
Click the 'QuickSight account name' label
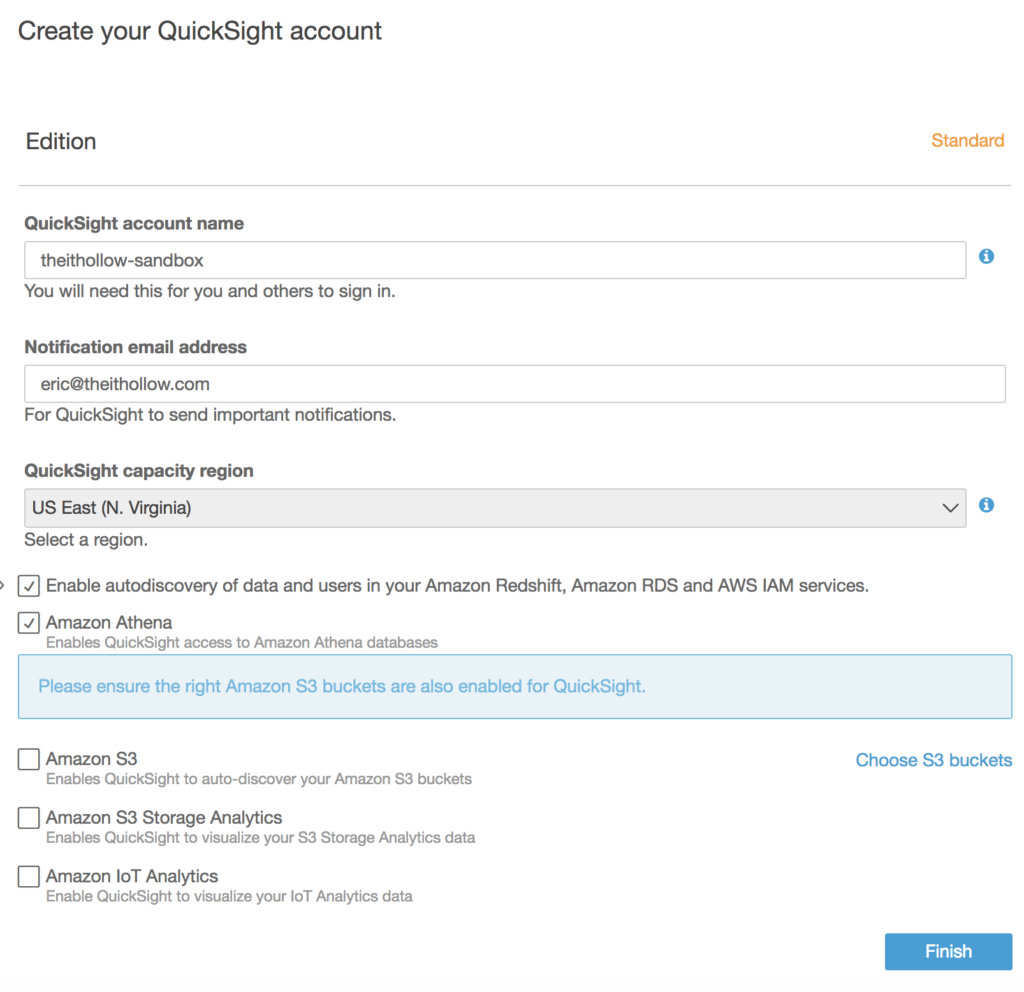(x=134, y=224)
